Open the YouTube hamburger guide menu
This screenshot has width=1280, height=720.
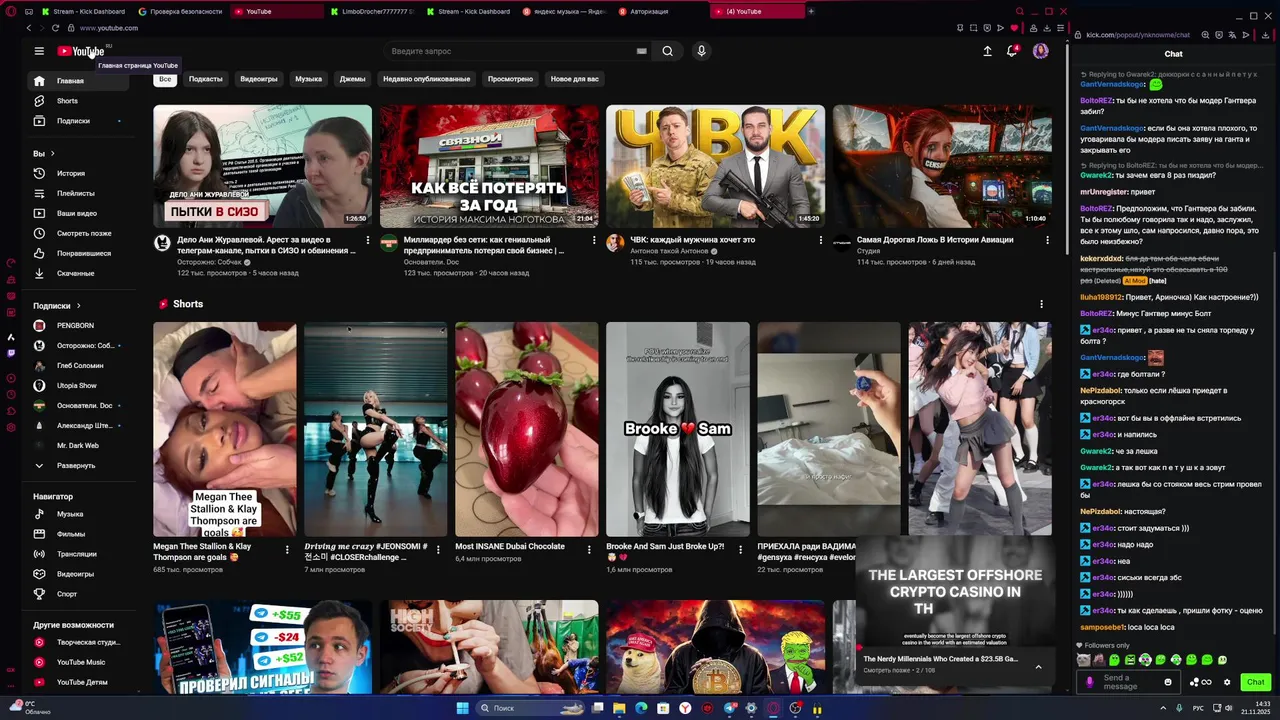coord(39,51)
